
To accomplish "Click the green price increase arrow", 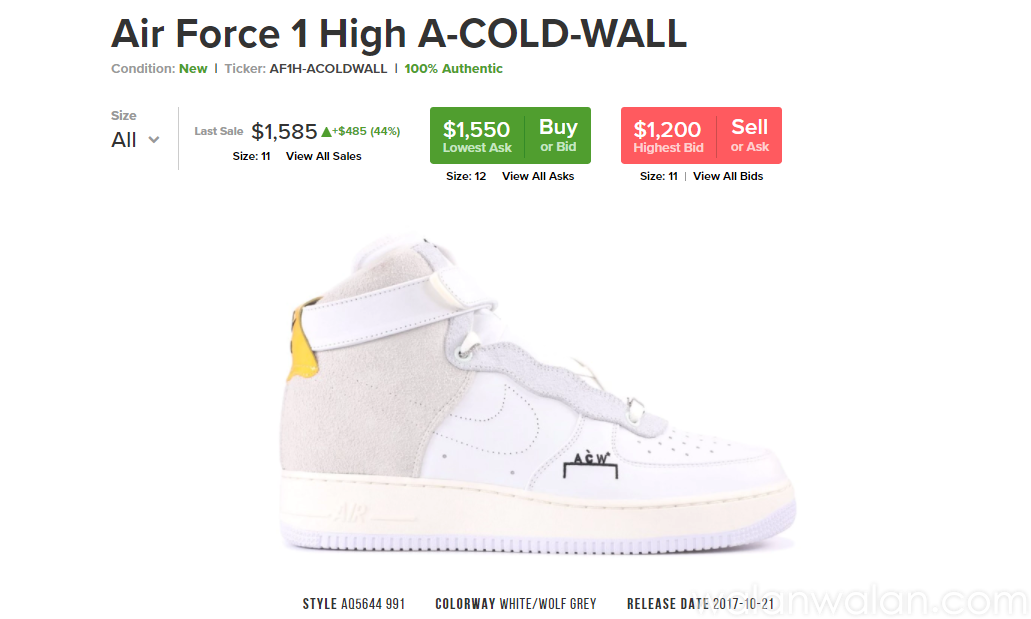I will [326, 132].
